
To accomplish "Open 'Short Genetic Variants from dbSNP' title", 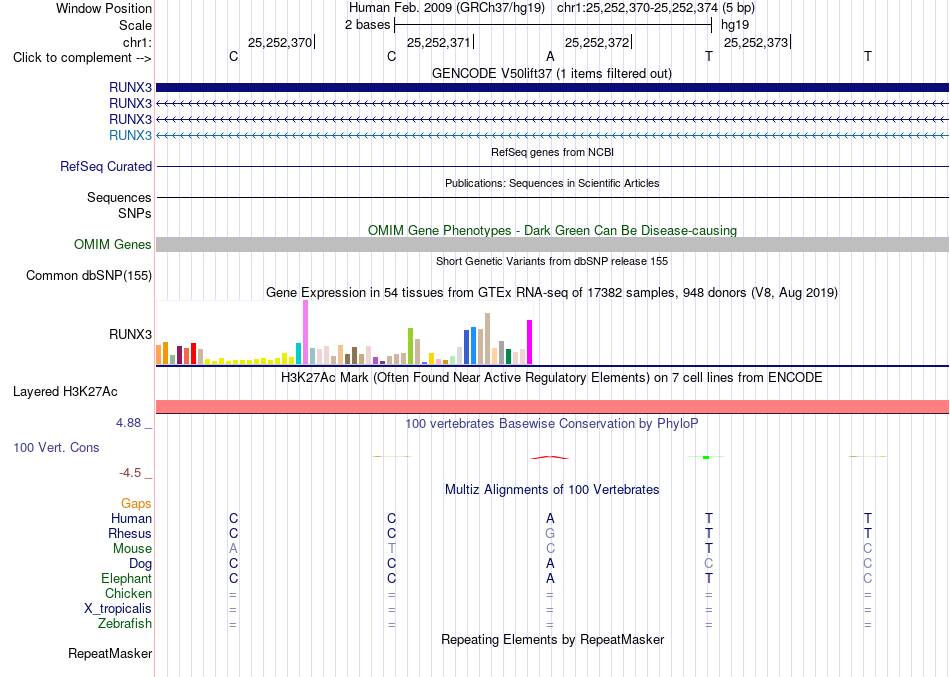I will pos(552,261).
